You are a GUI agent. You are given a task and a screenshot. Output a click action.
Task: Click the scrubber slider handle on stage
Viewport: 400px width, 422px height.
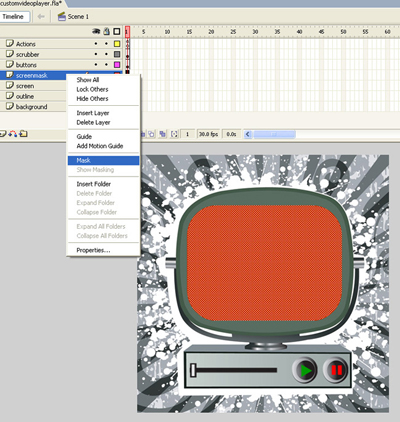tap(193, 370)
